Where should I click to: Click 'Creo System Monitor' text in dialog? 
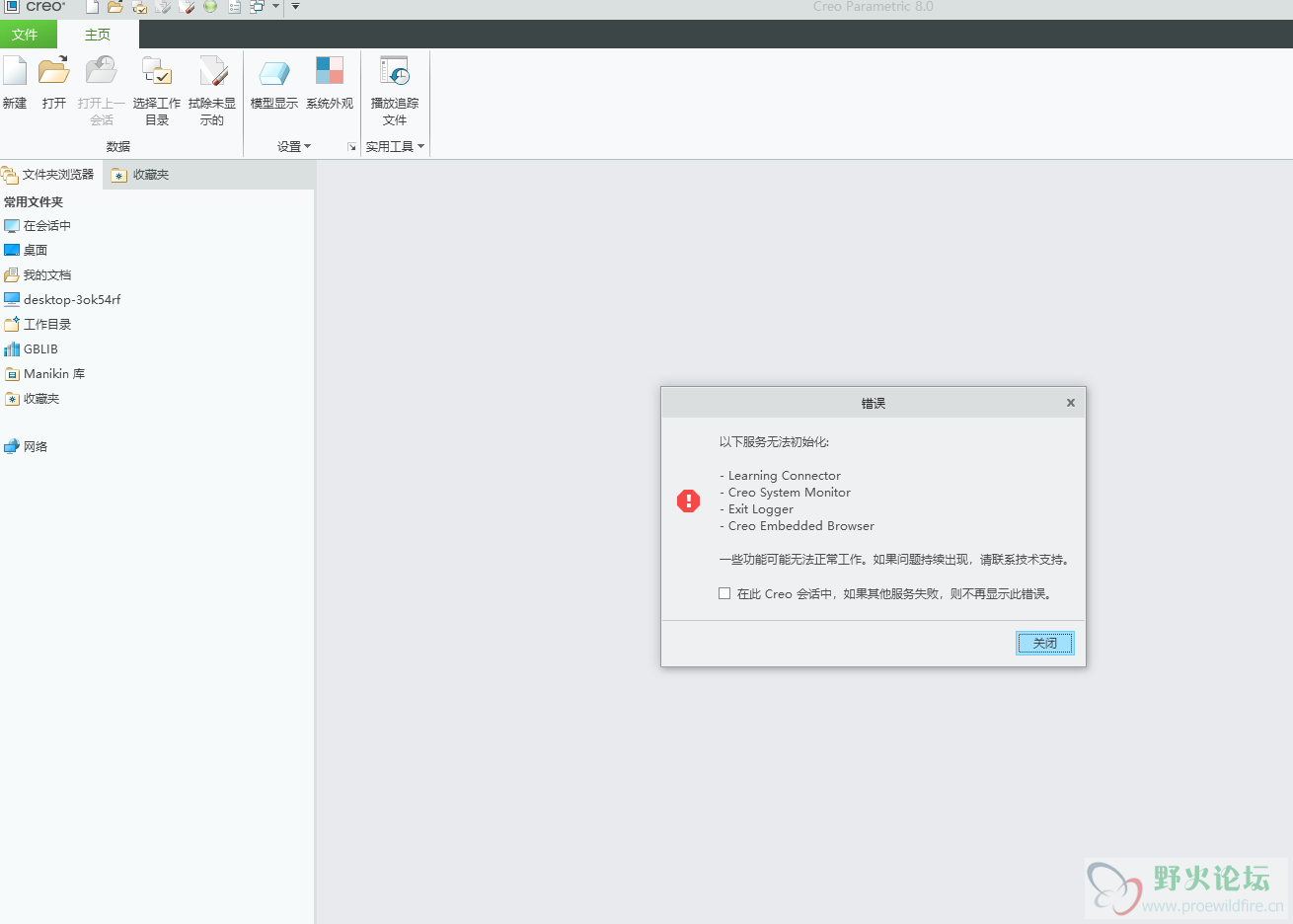(x=790, y=493)
